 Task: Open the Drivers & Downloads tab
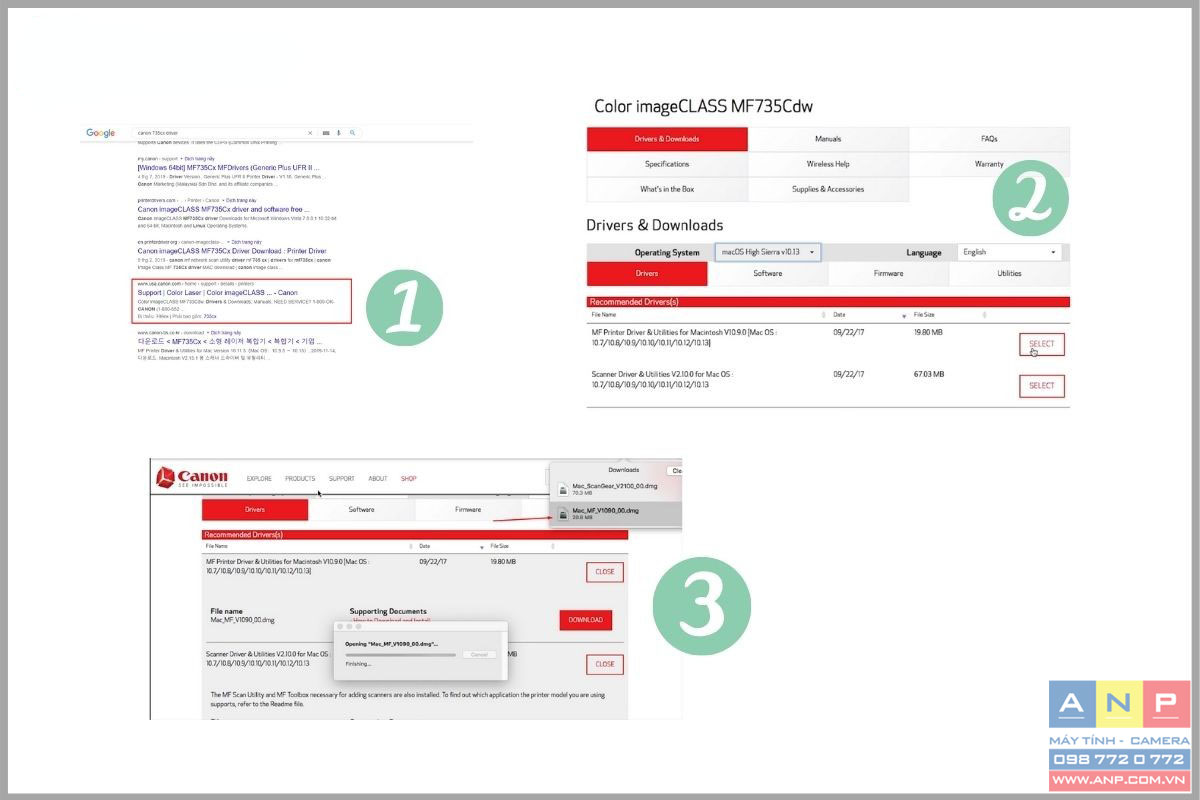[667, 139]
